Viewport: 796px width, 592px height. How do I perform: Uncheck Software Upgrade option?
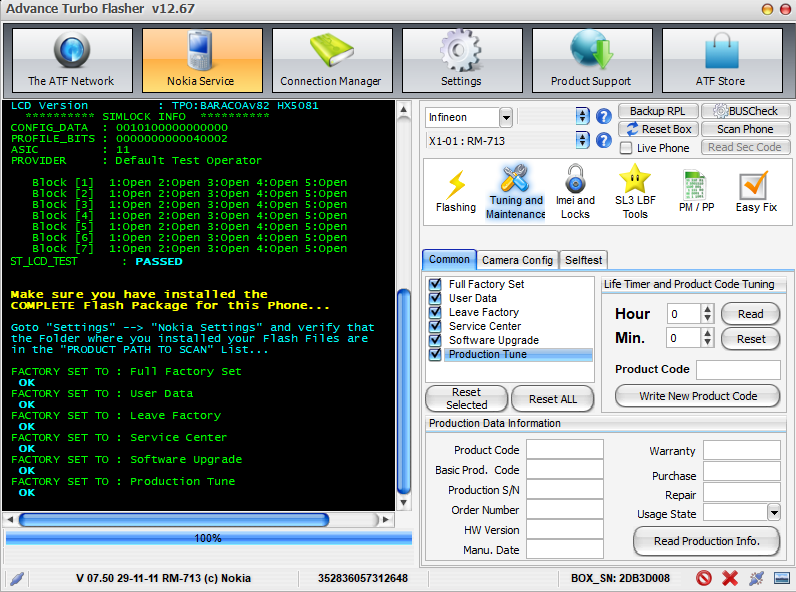coord(435,340)
